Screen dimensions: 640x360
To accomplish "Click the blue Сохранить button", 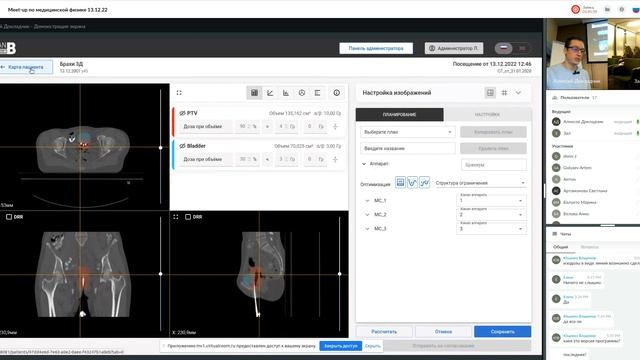I will [x=502, y=331].
